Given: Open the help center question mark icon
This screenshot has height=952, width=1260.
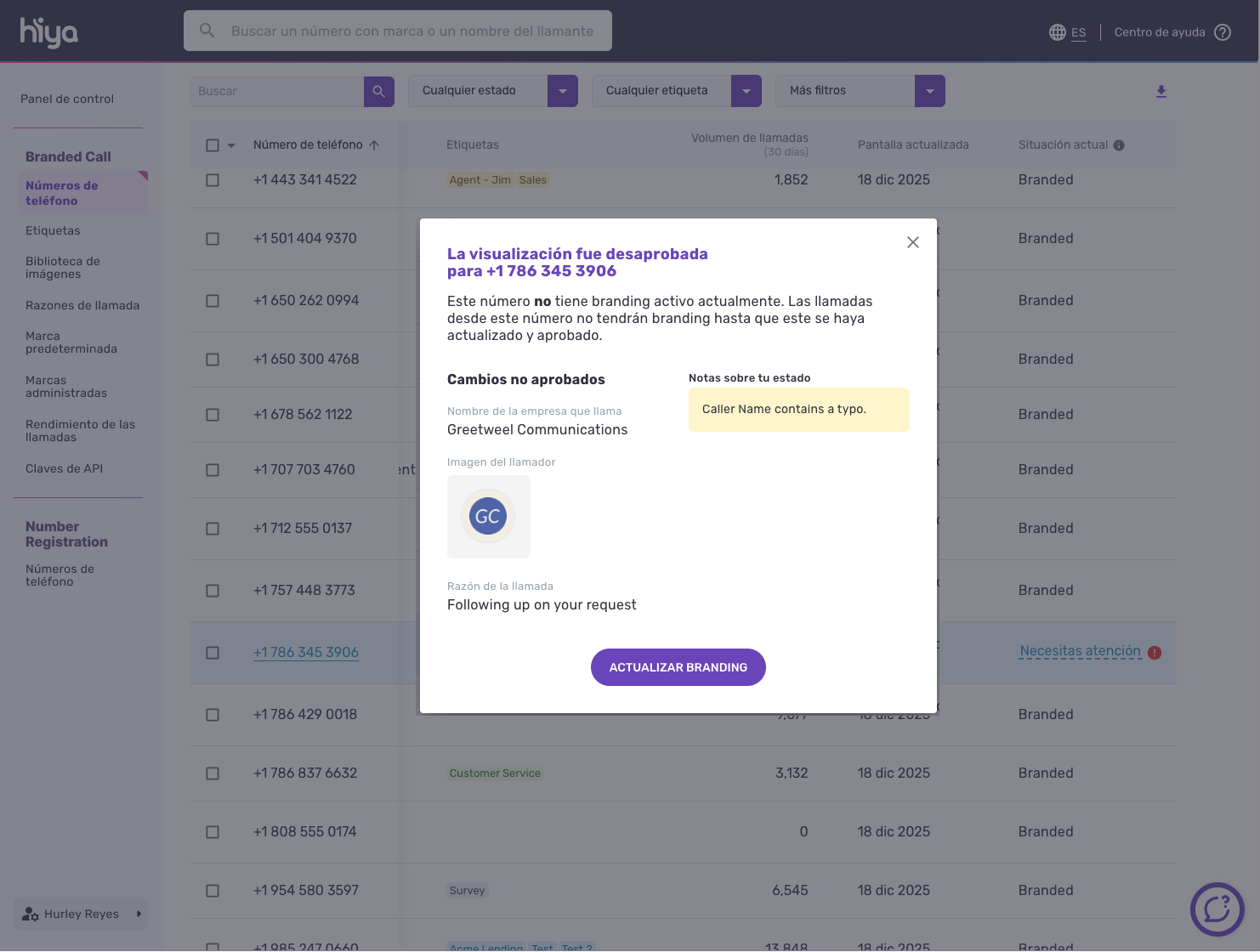Looking at the screenshot, I should coord(1223,32).
